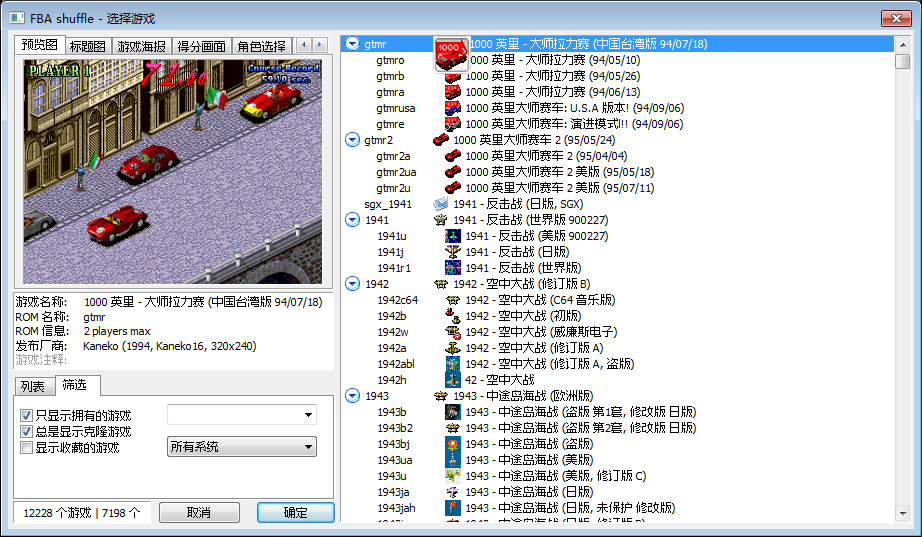The width and height of the screenshot is (922, 537).
Task: Click the game list scrollbar up arrow
Action: pos(903,44)
